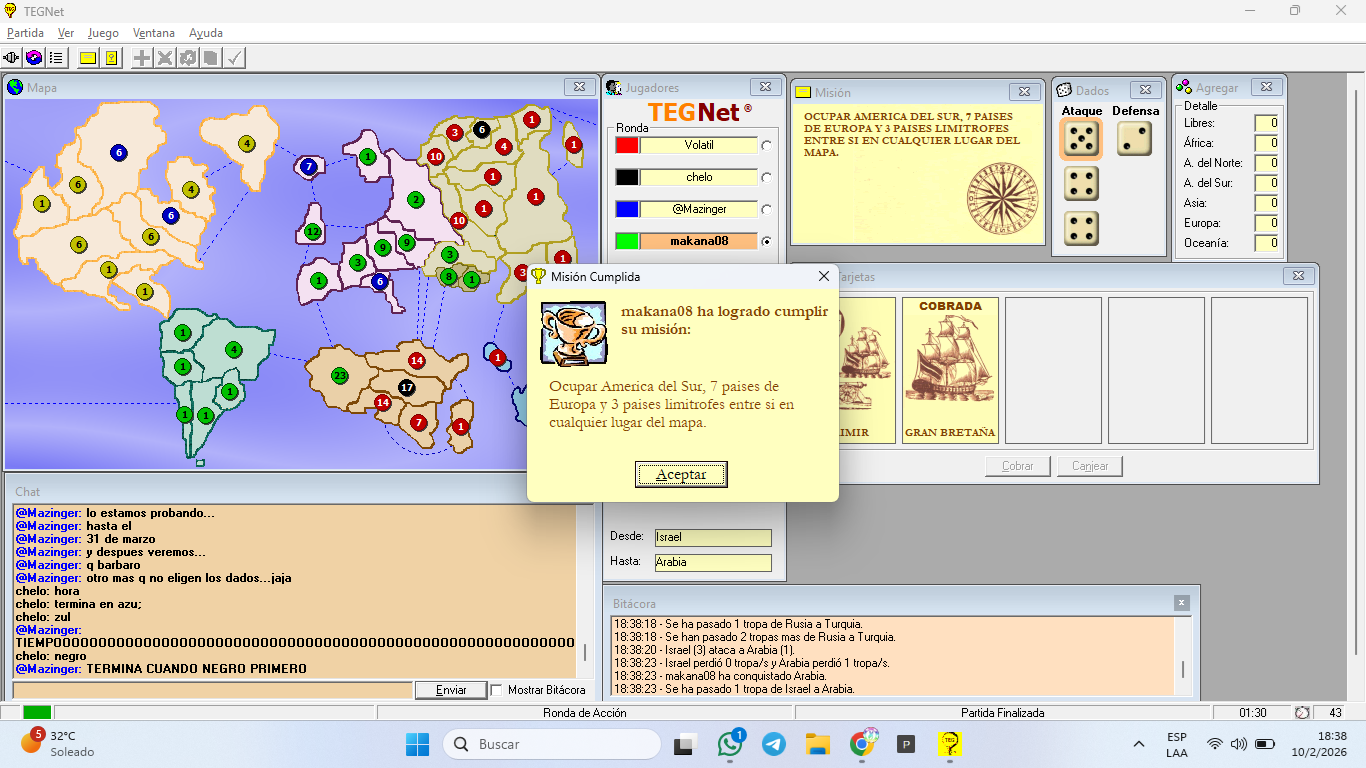
Task: Open the Partida menu
Action: 25,33
